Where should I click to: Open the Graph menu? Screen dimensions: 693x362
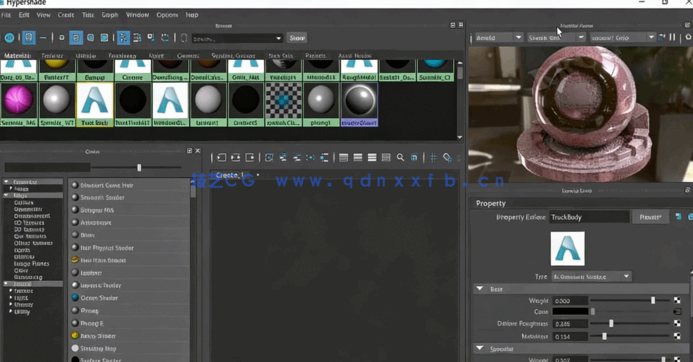click(x=110, y=15)
